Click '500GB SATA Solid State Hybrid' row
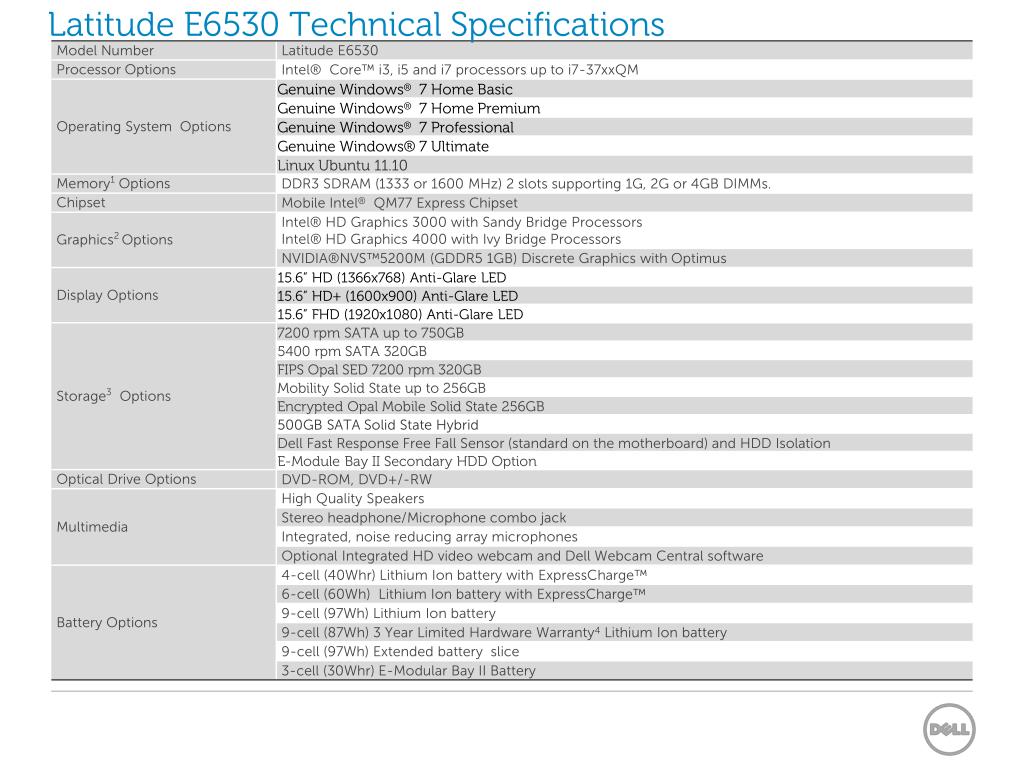1024x768 pixels. tap(624, 424)
